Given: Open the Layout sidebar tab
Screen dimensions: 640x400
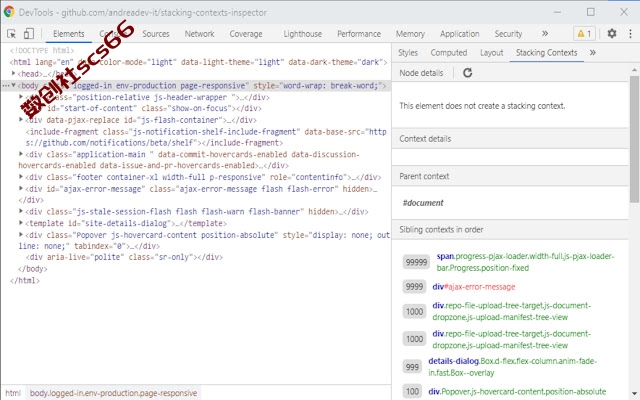Looking at the screenshot, I should pyautogui.click(x=491, y=53).
